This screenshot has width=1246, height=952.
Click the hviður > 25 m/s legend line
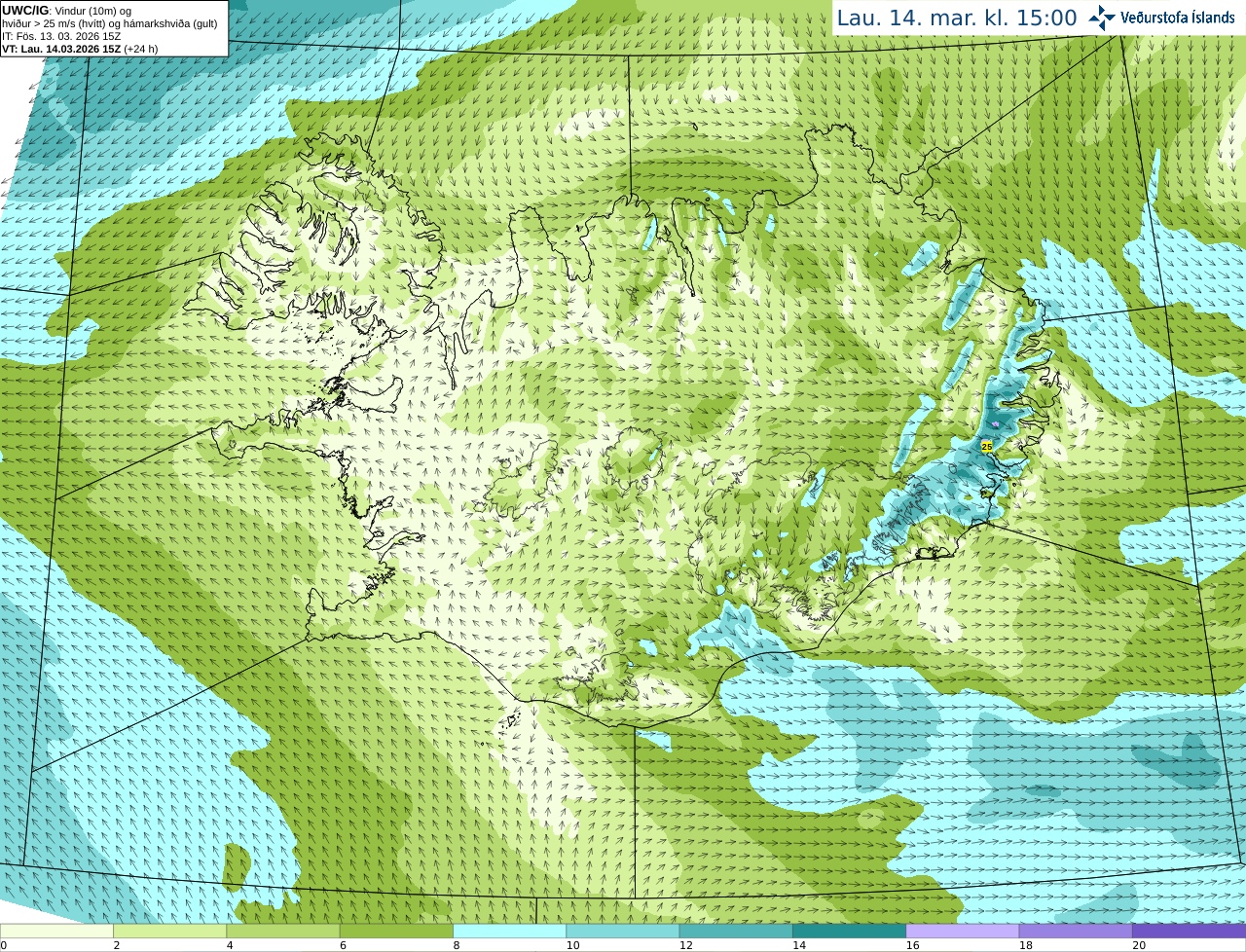pyautogui.click(x=110, y=23)
